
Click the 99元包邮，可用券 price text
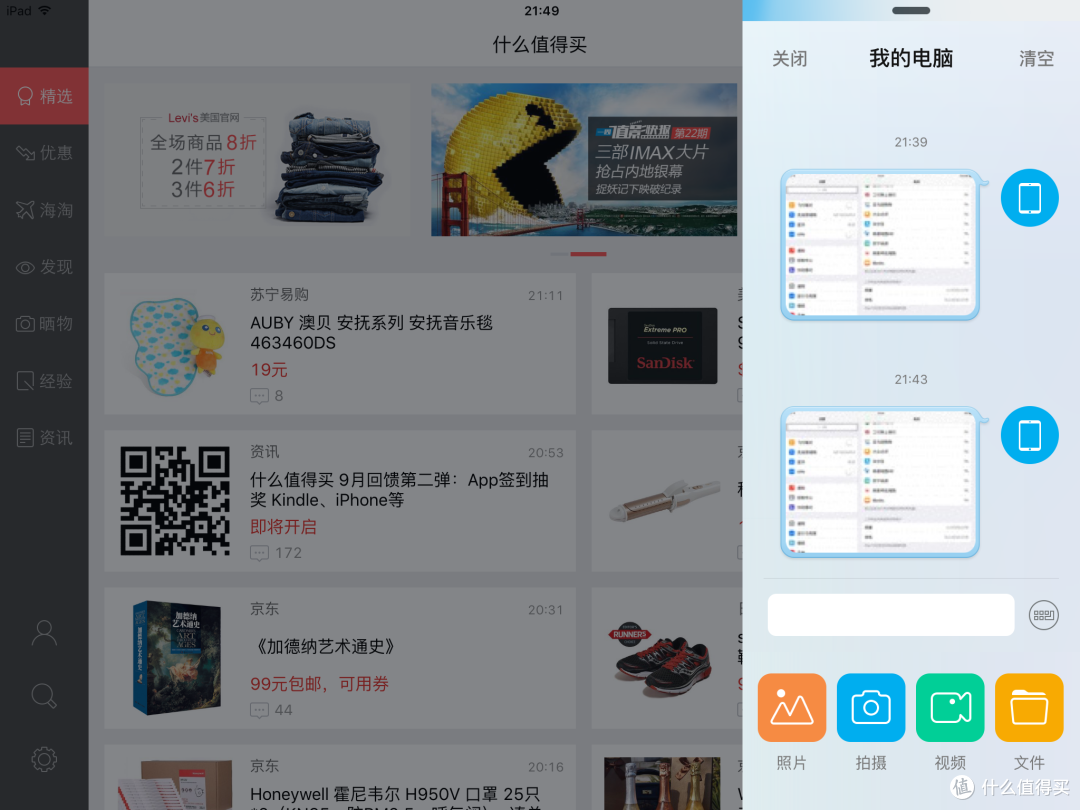(x=320, y=684)
